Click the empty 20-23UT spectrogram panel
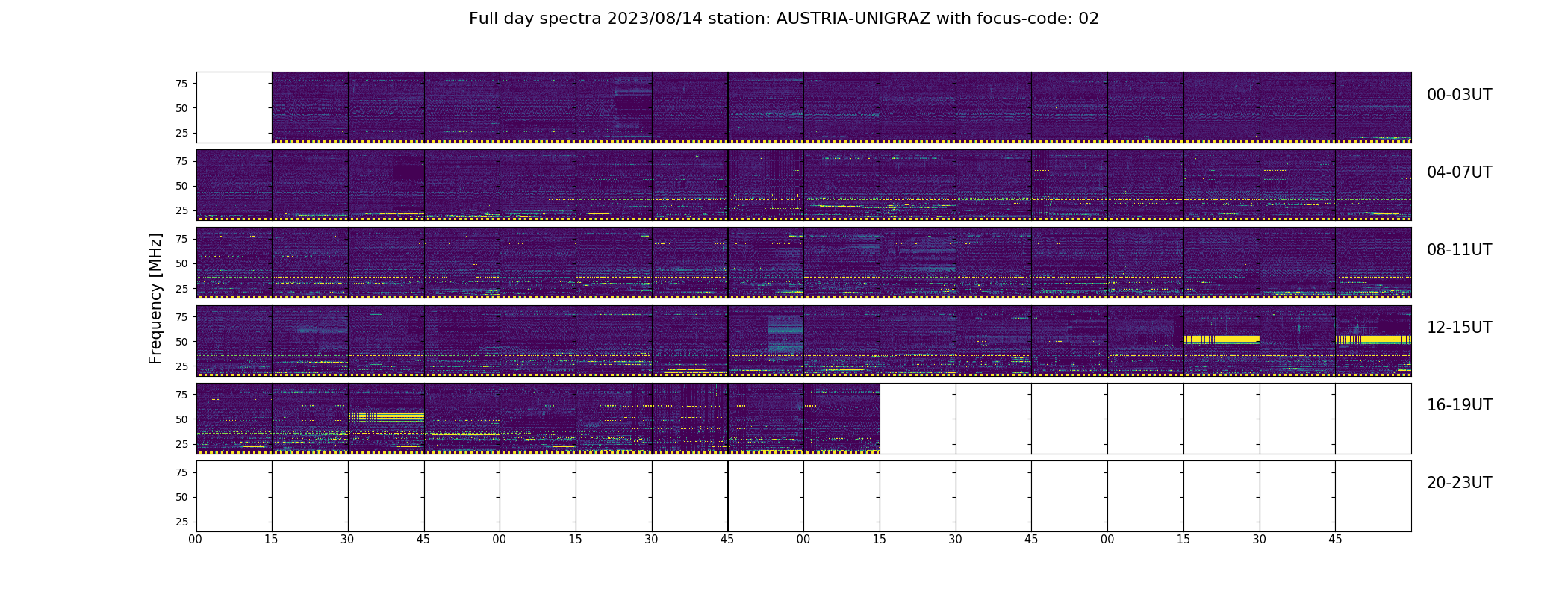This screenshot has height=597, width=1568. (803, 496)
